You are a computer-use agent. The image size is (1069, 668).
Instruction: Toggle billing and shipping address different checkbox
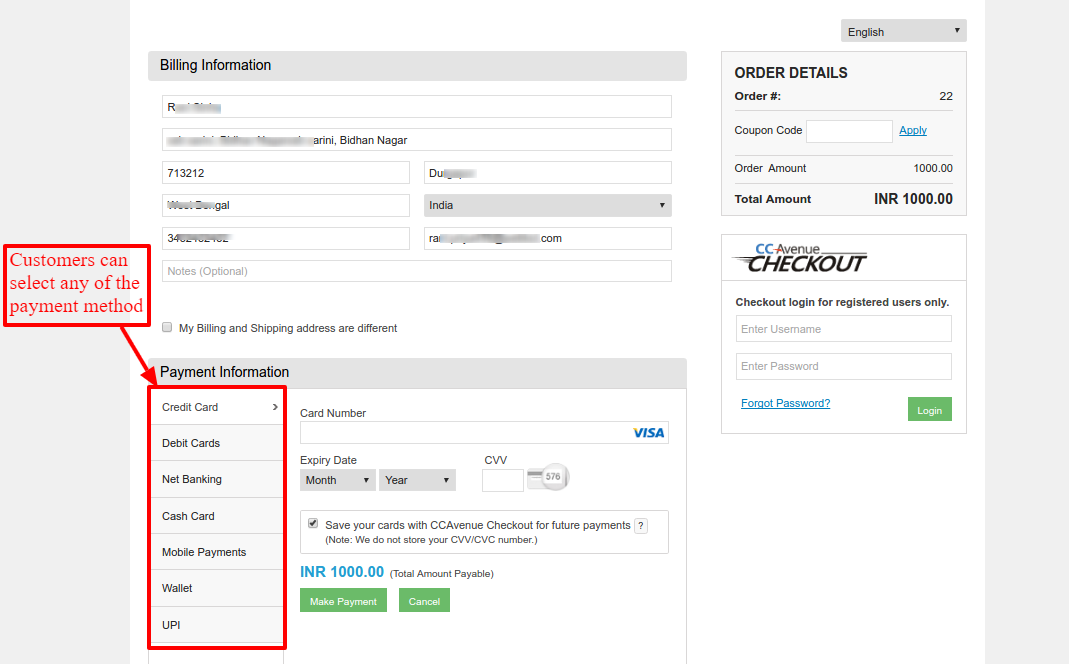coord(167,328)
